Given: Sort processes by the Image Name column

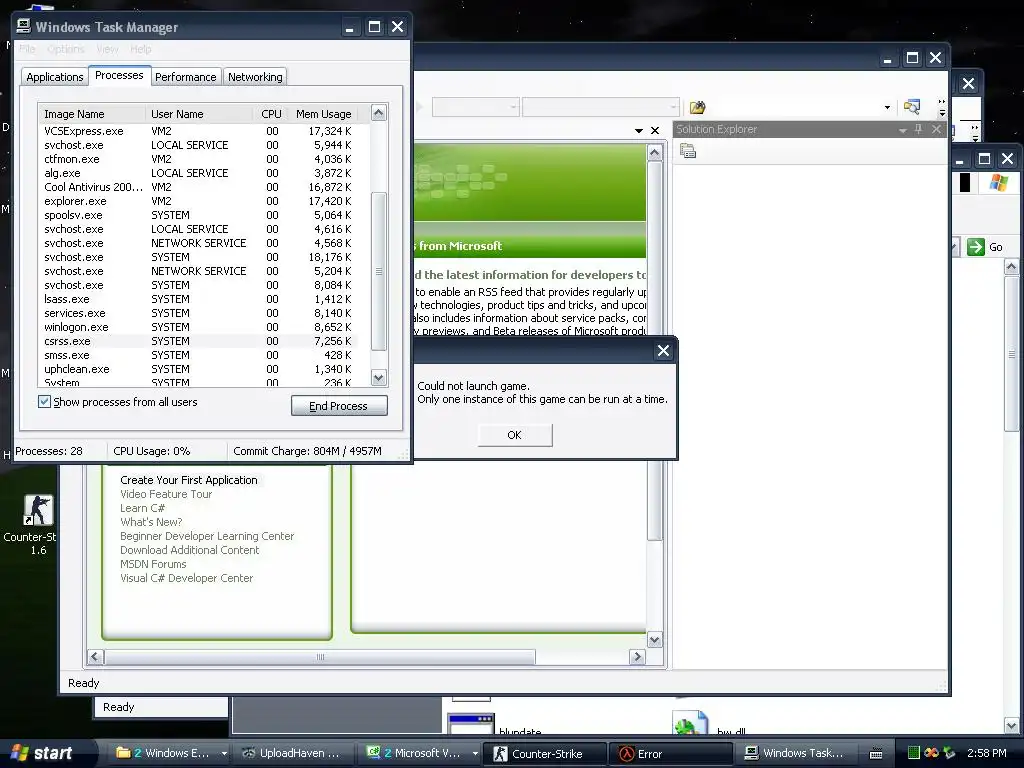Looking at the screenshot, I should (92, 114).
